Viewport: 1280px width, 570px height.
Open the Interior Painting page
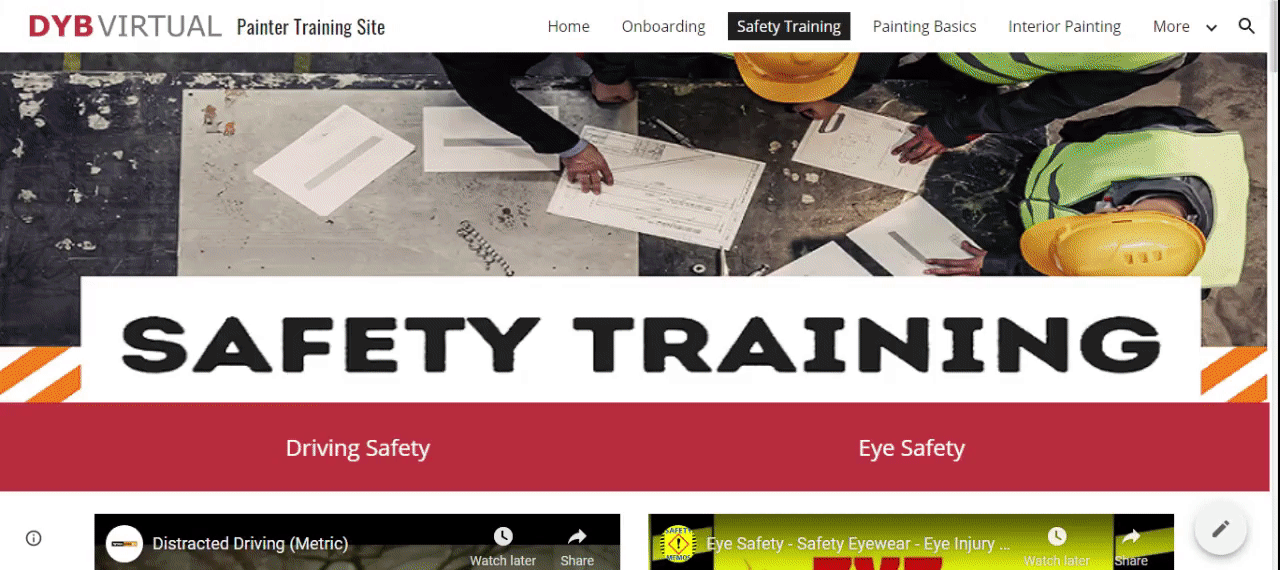tap(1064, 27)
